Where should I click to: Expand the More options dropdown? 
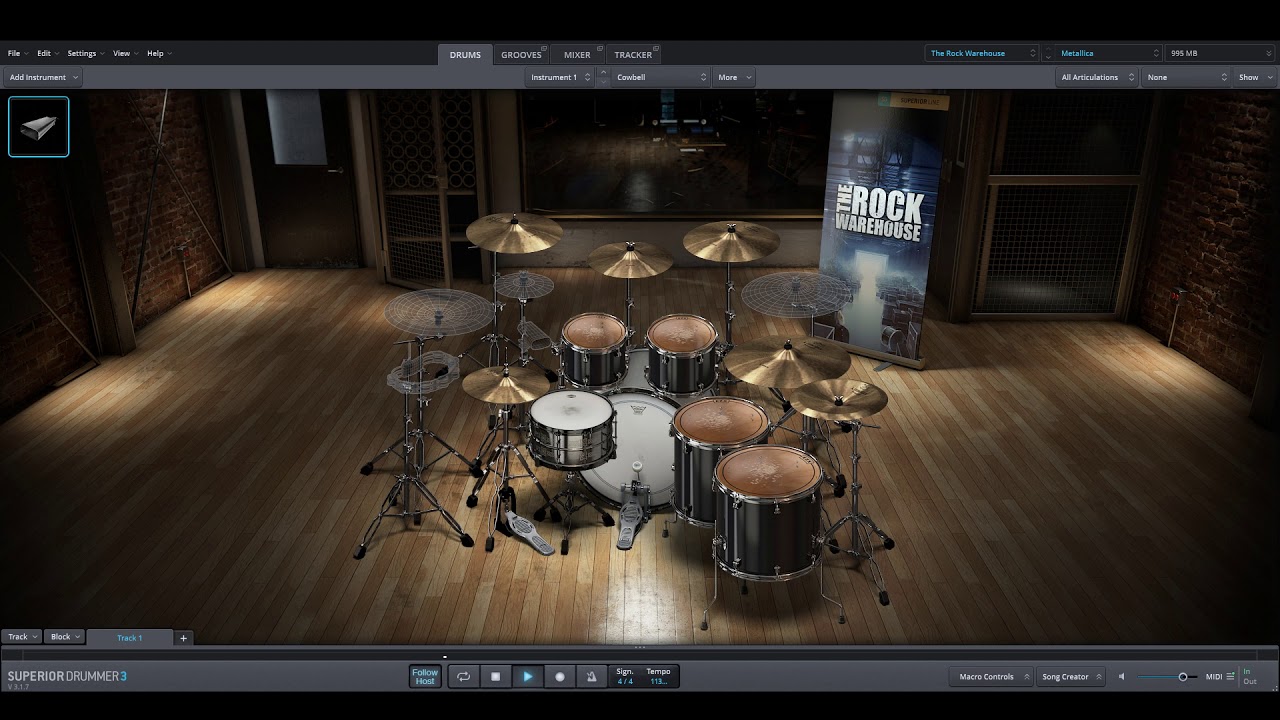pos(734,77)
